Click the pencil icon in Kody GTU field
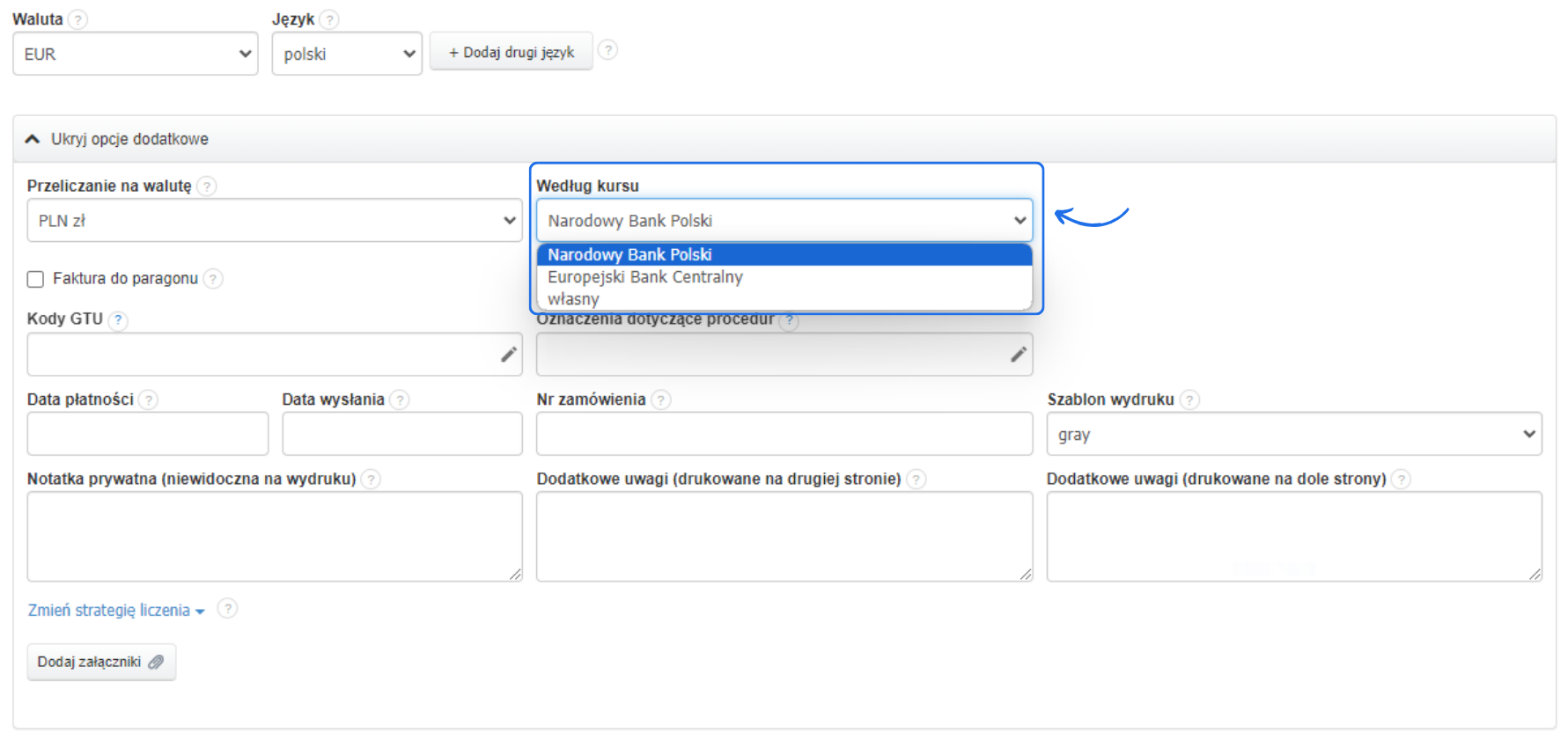 click(x=509, y=355)
